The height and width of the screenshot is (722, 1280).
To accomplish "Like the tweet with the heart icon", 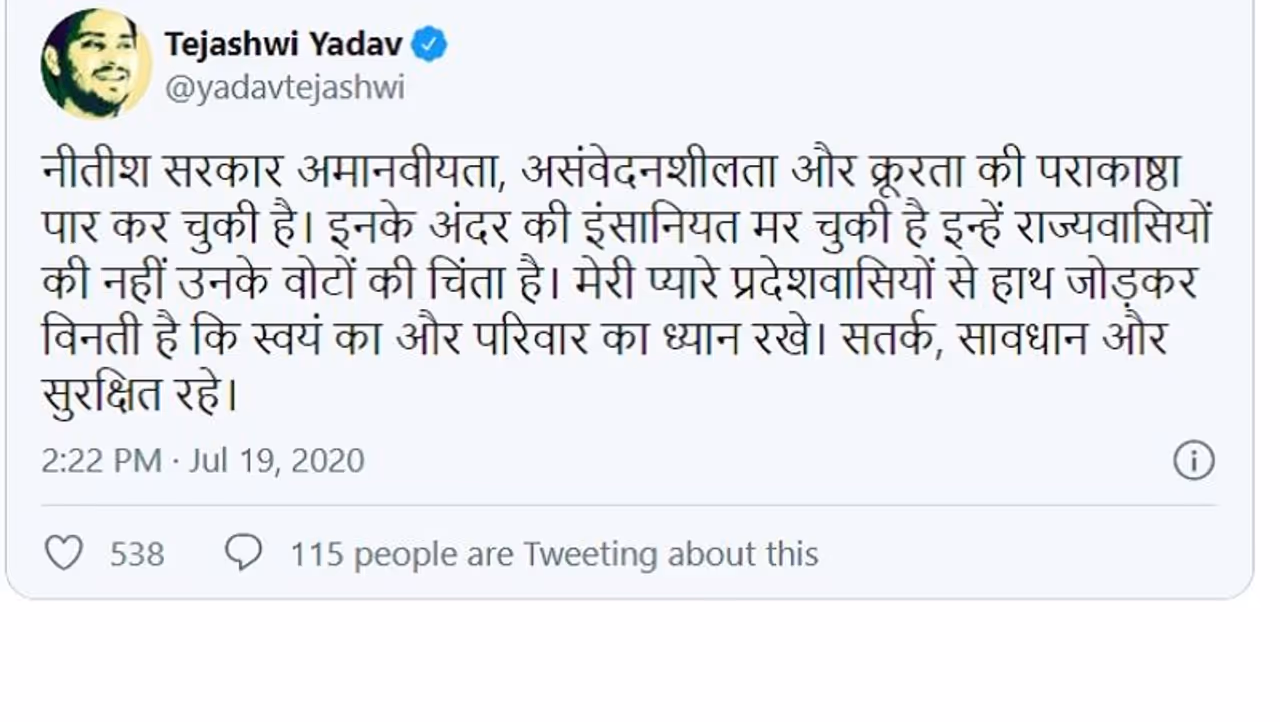I will click(64, 553).
